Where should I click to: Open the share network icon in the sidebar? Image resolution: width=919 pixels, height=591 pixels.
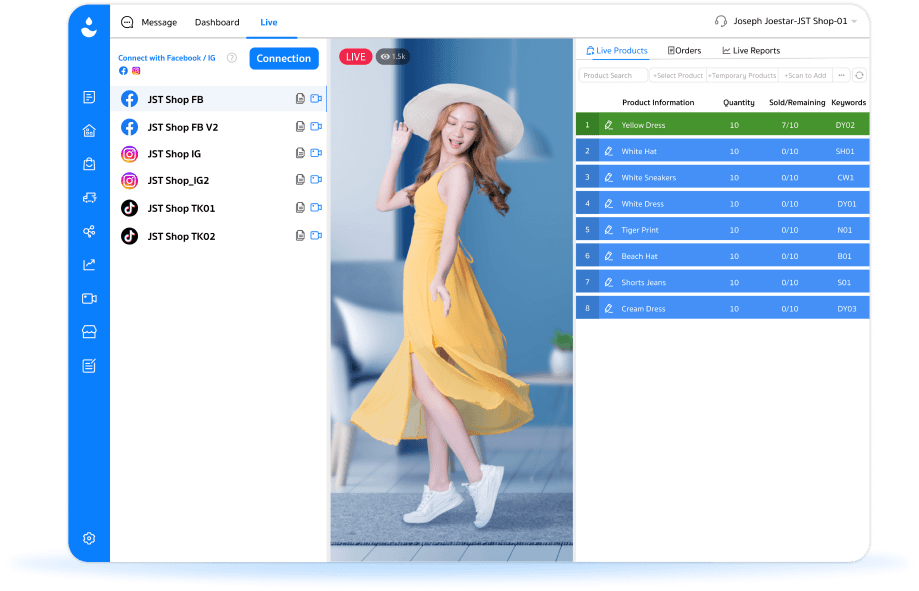(x=89, y=231)
